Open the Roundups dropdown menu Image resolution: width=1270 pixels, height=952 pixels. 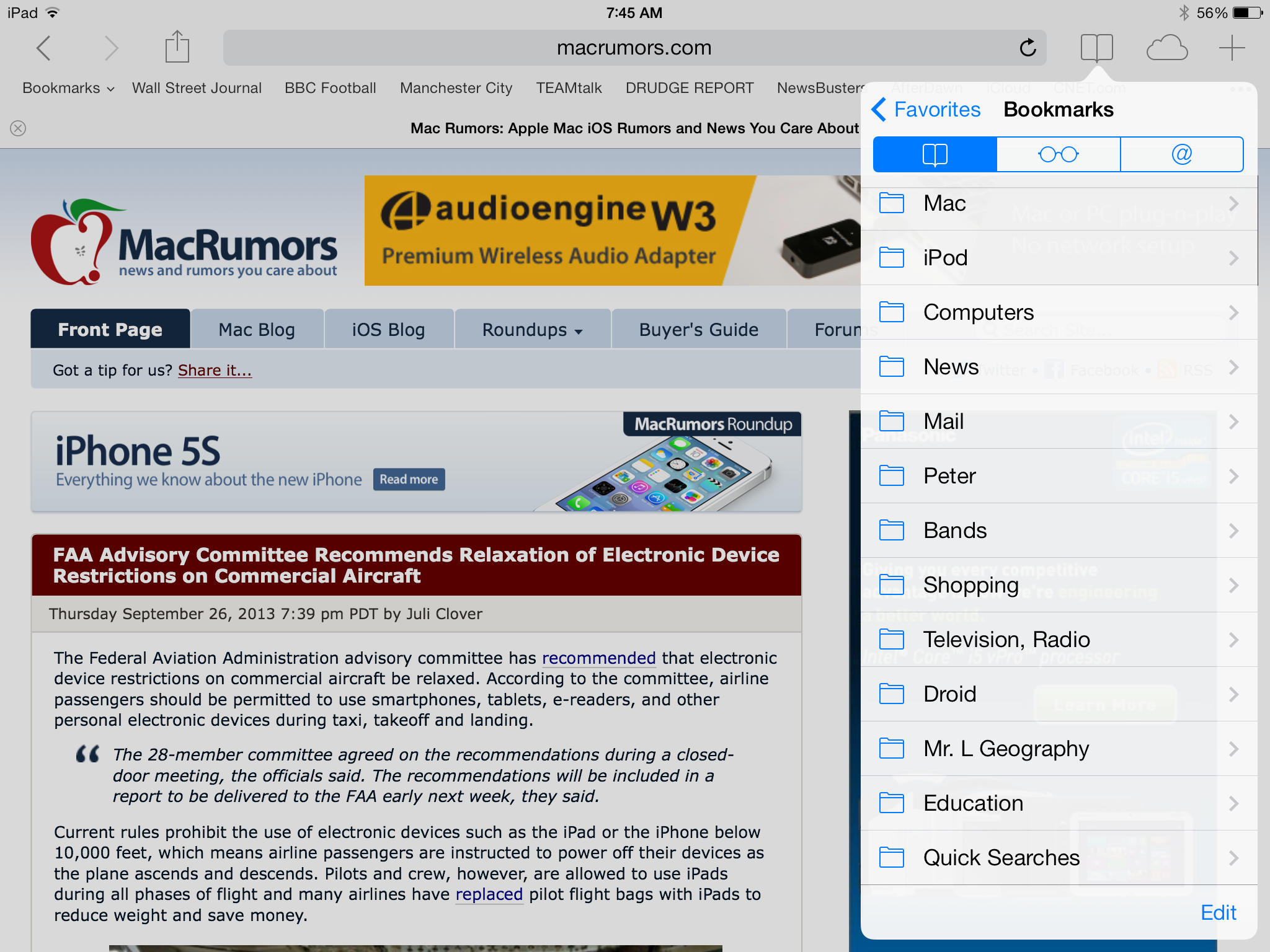[532, 330]
